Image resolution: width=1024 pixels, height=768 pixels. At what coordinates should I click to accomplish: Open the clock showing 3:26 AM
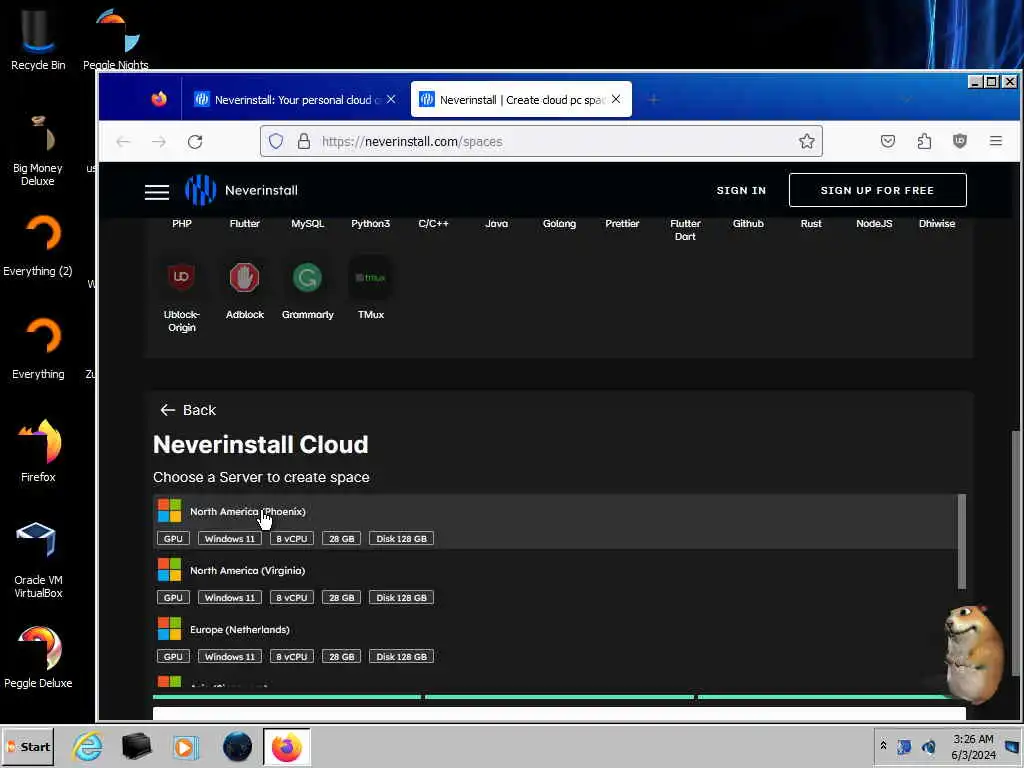point(973,746)
